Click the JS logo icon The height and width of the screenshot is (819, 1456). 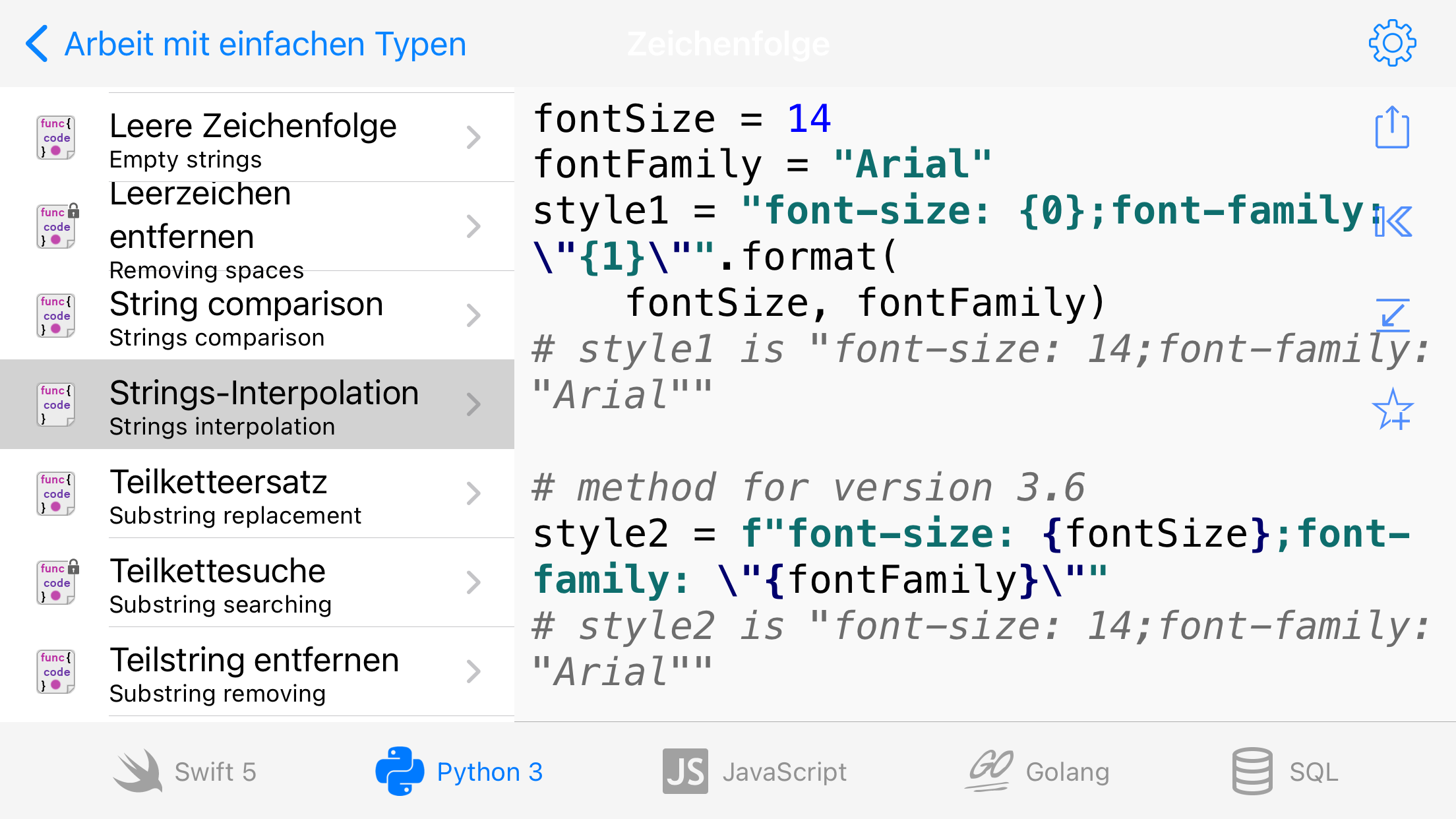coord(685,771)
